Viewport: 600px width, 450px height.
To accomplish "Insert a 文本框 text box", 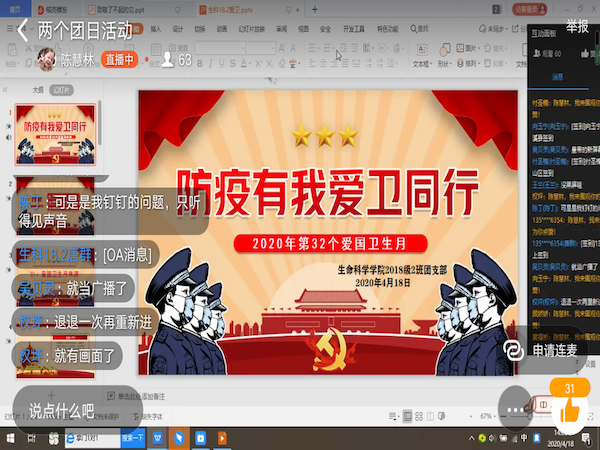I will coord(422,55).
